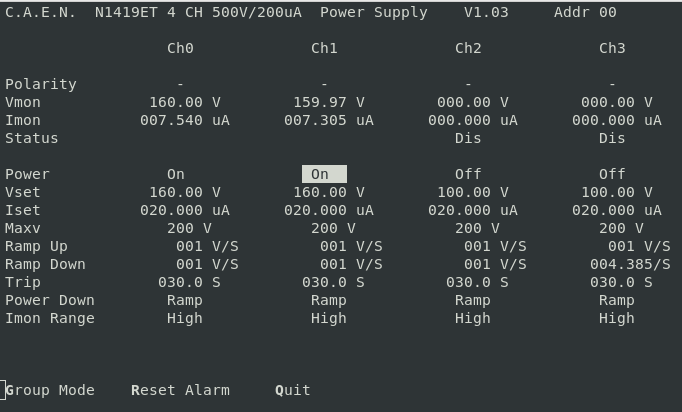Screen dimensions: 682x412
Task: Select Ch2 Trip 030.0 S value
Action: coord(477,282)
